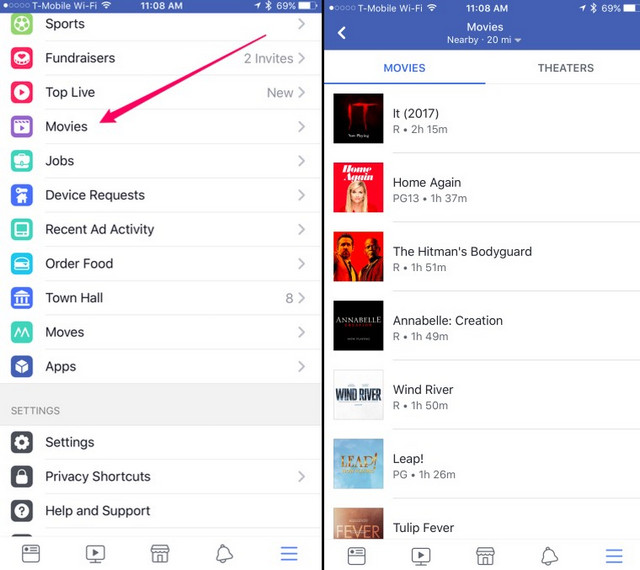Screen dimensions: 640x570
Task: Tap the Apps label text
Action: 61,367
